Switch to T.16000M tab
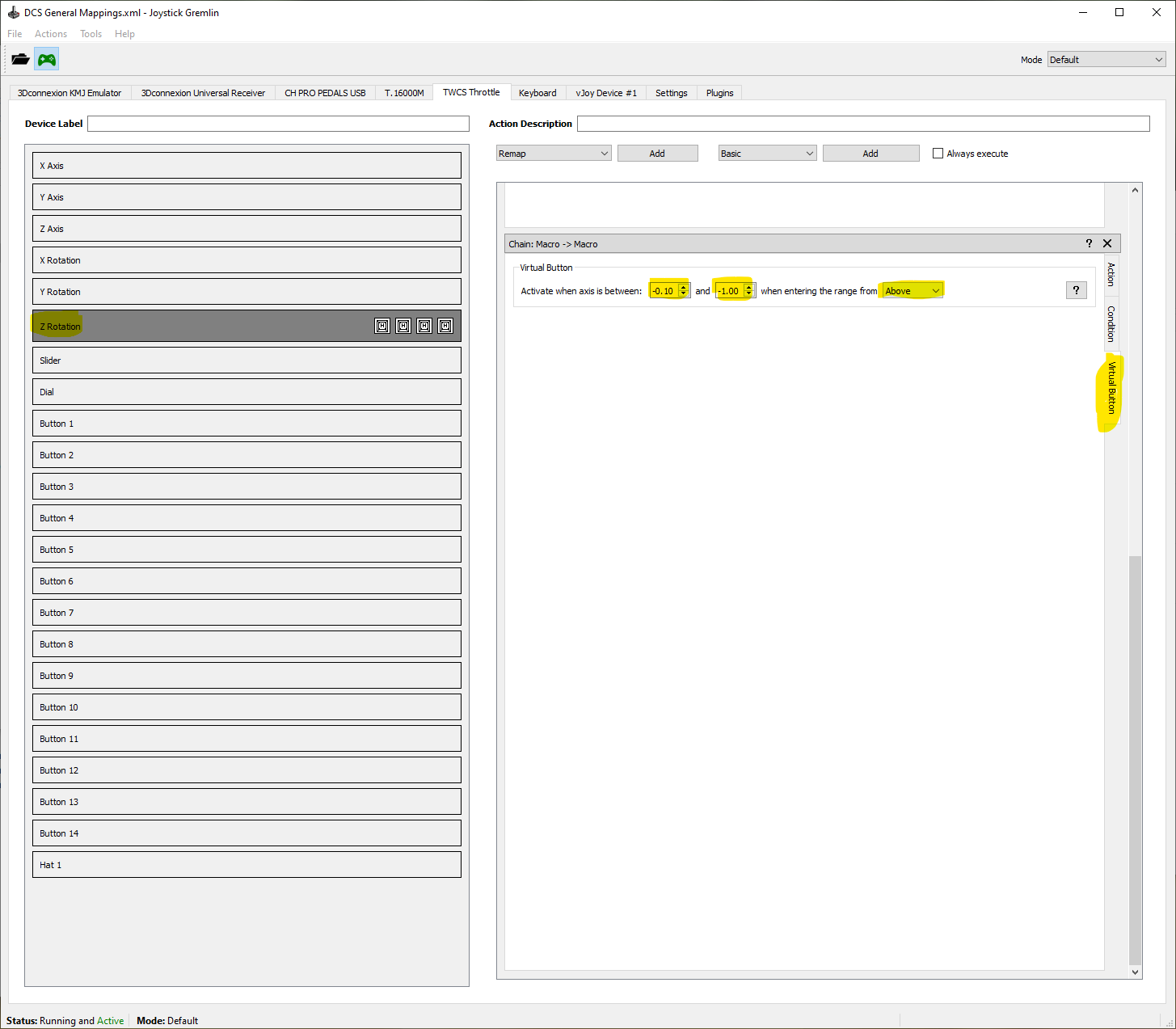1176x1029 pixels. click(x=404, y=93)
